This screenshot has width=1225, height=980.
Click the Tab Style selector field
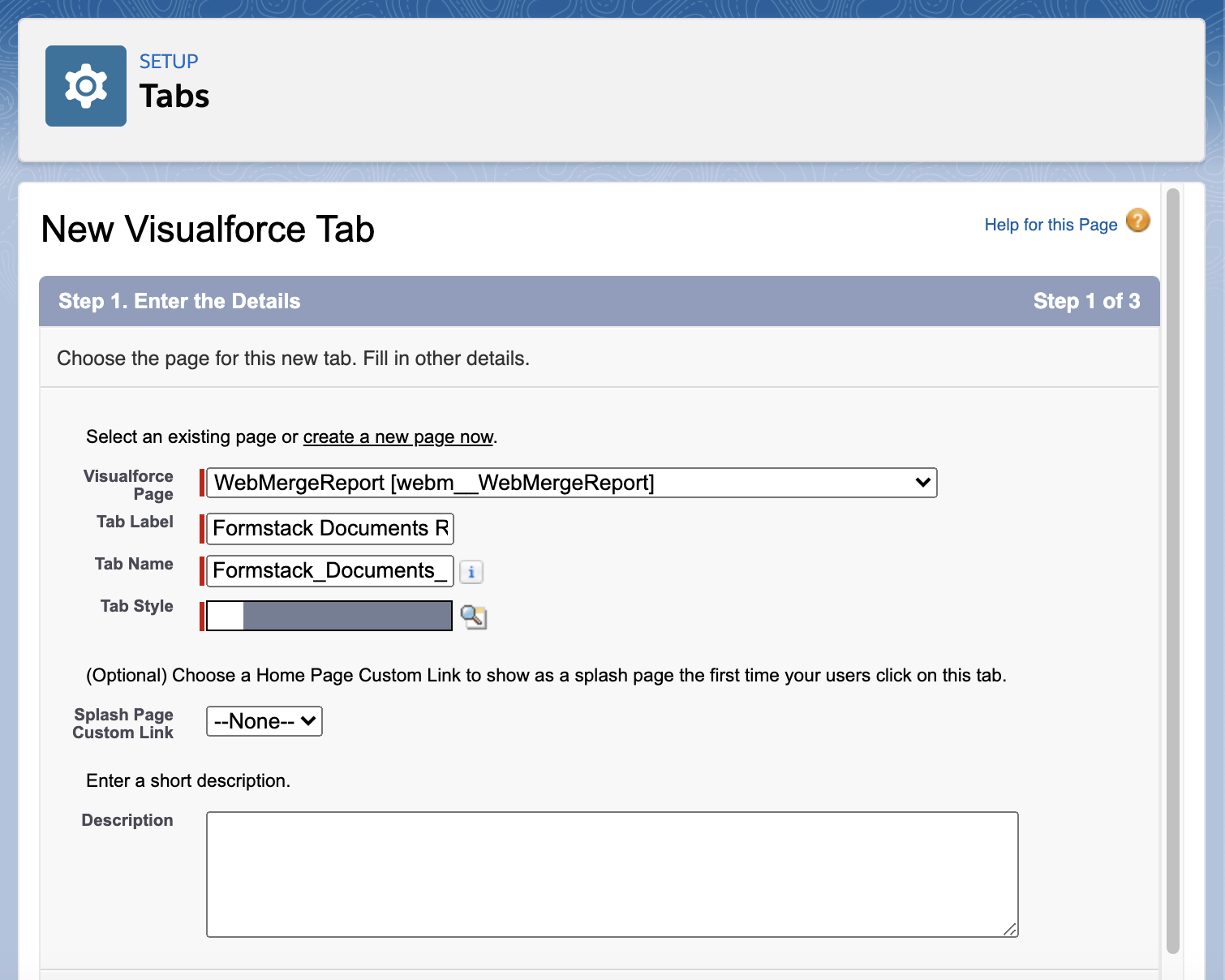328,615
